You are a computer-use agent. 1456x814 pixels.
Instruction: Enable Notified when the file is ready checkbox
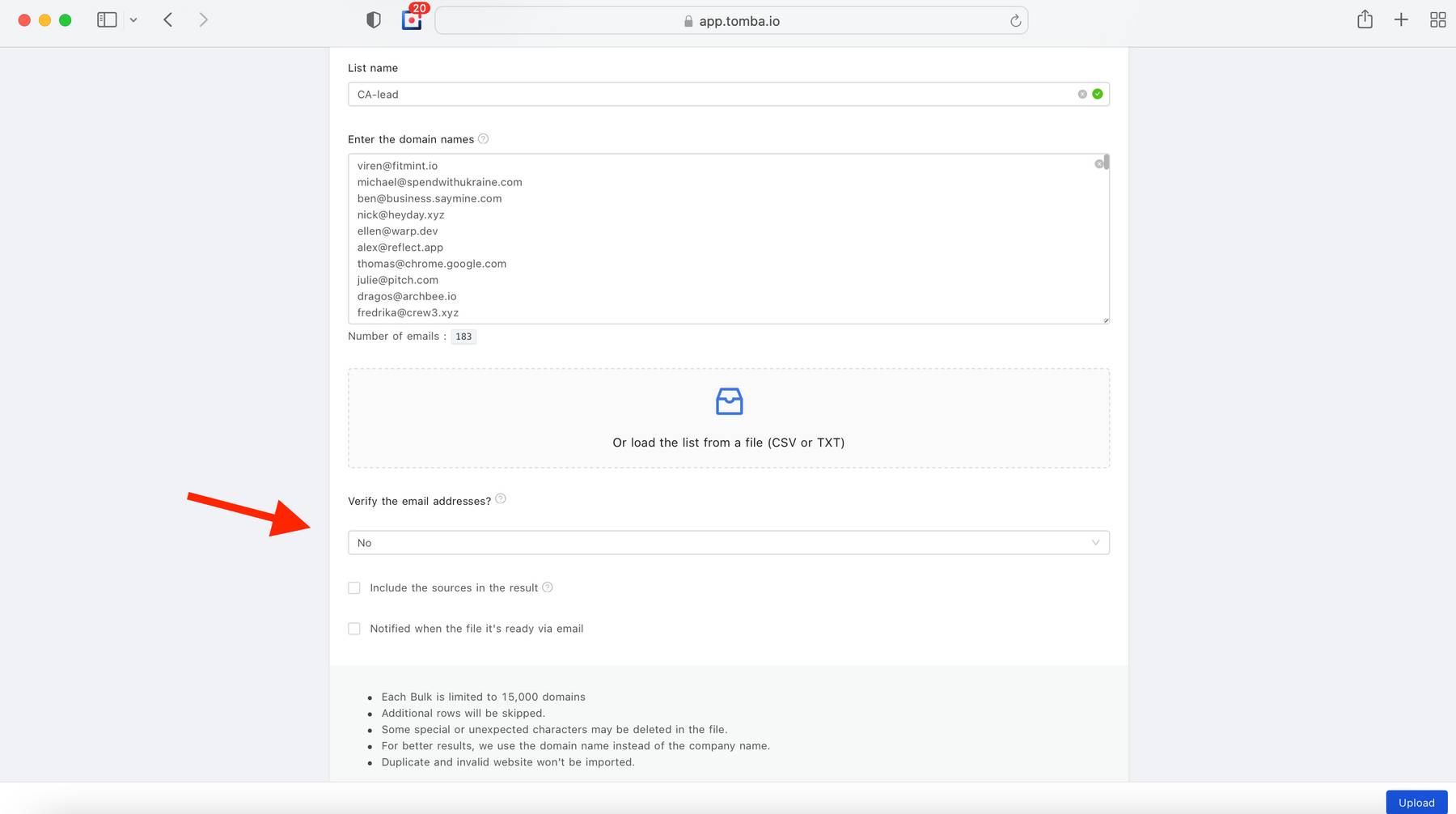point(354,629)
